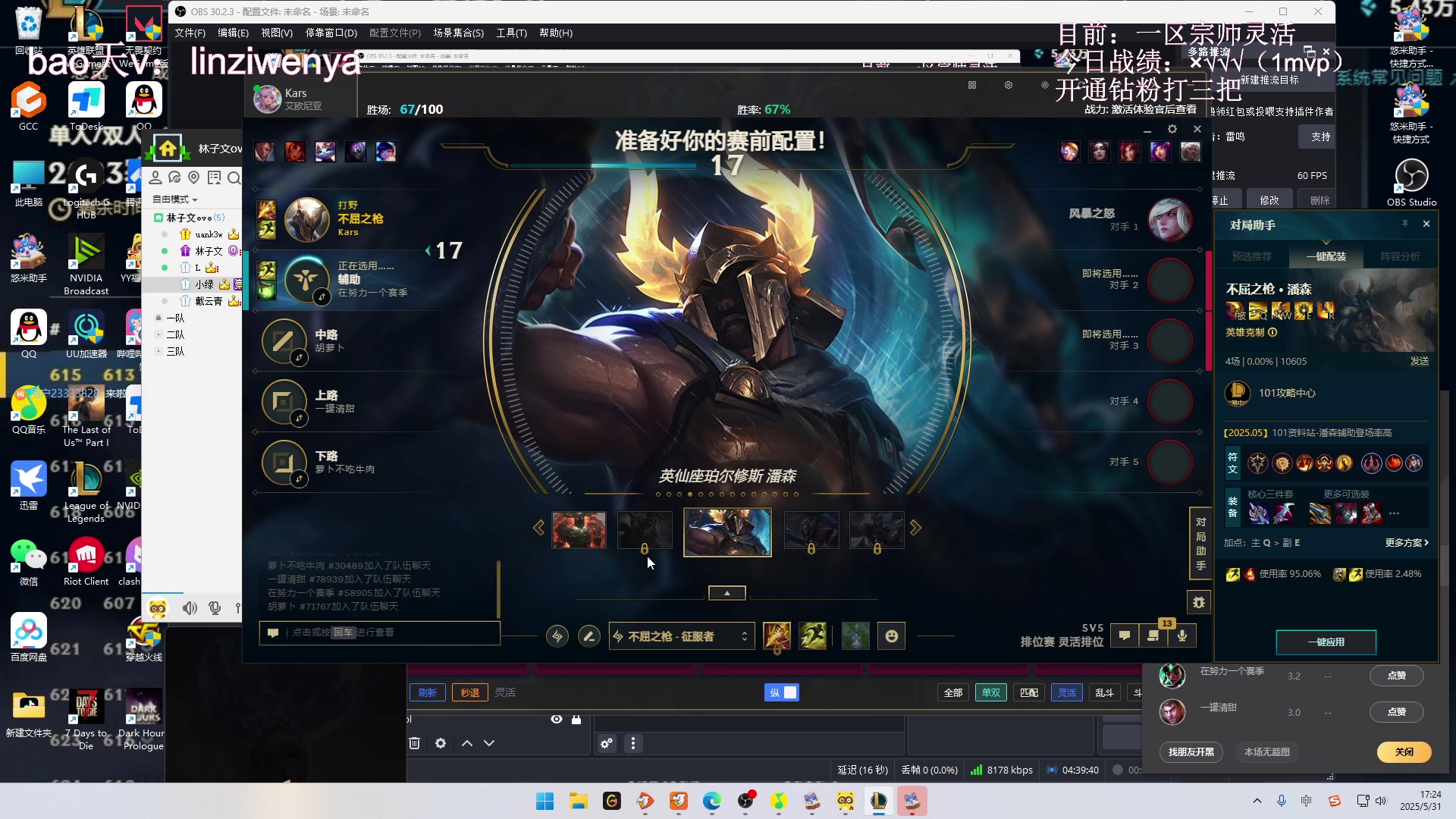
Task: Open the ward skin selector icon
Action: point(855,636)
